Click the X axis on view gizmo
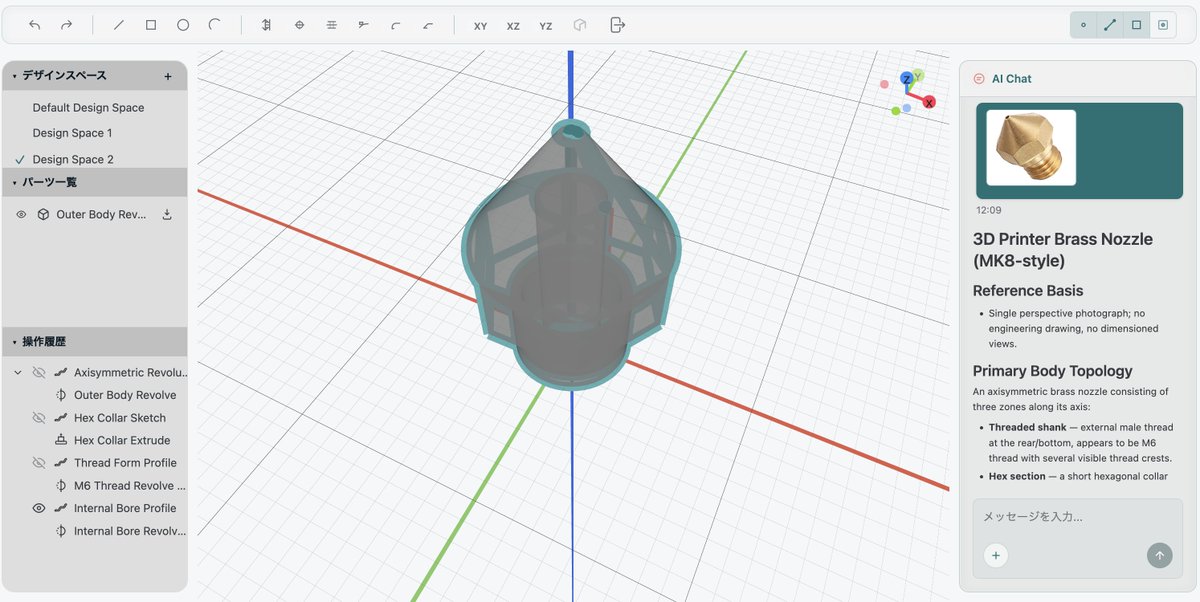The image size is (1200, 602). click(x=929, y=102)
